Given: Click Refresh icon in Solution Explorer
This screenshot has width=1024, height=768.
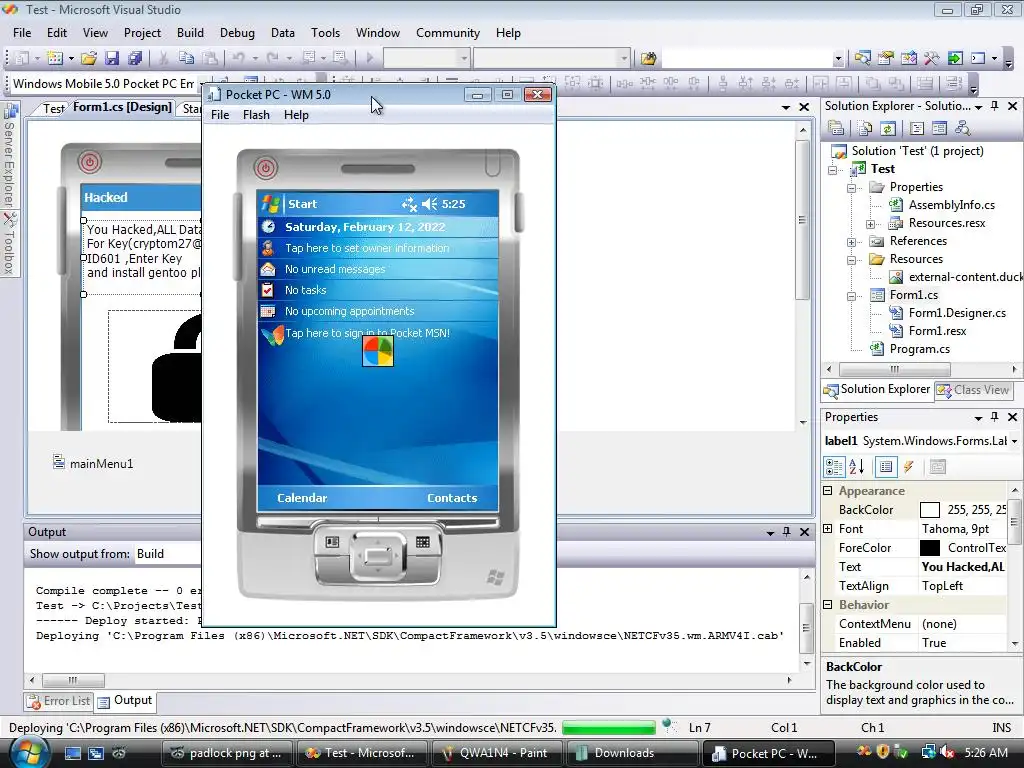Looking at the screenshot, I should click(x=888, y=129).
